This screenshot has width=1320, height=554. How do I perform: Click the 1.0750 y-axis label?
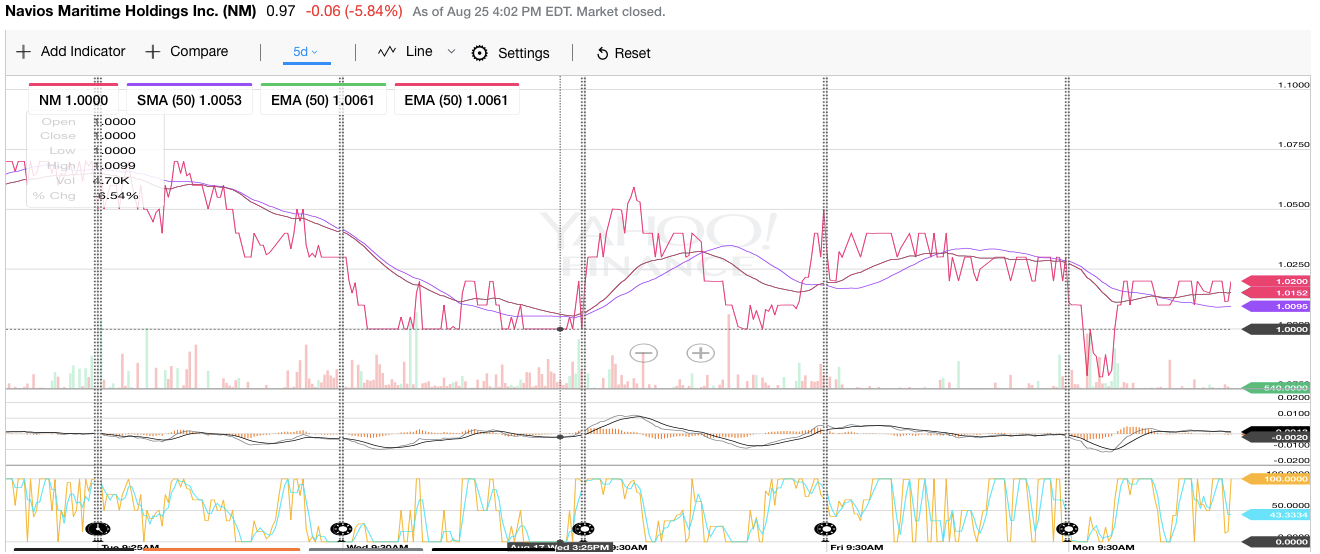(1293, 144)
